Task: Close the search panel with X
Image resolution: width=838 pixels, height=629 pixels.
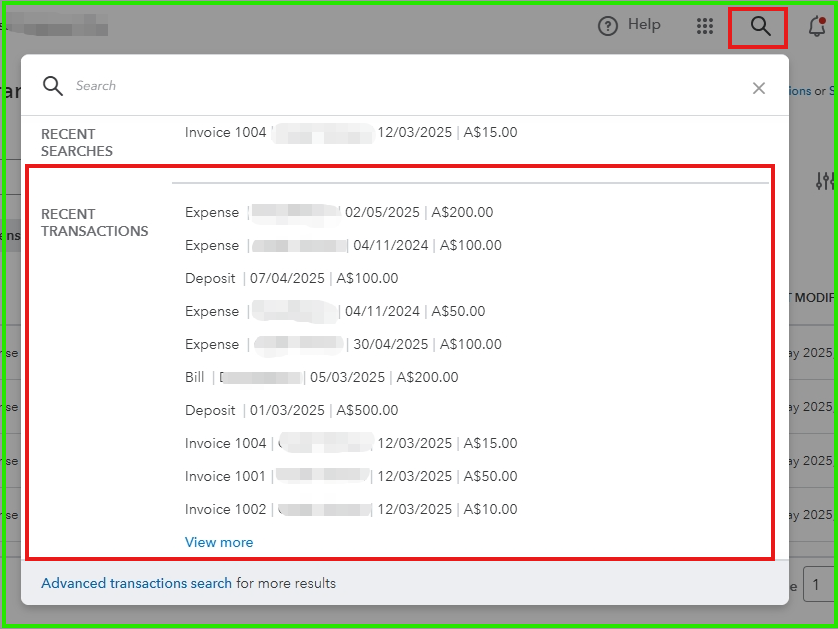Action: 758,88
